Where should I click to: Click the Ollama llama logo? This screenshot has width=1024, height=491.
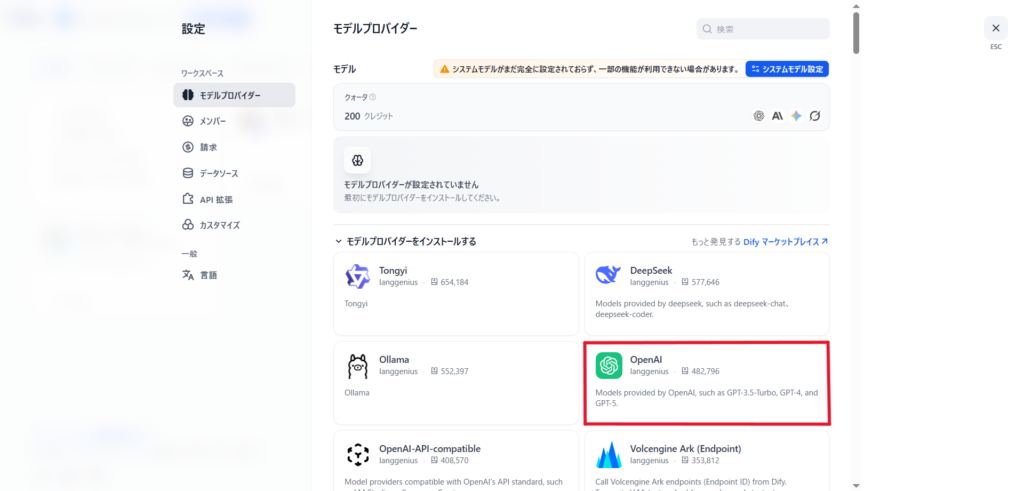(357, 366)
